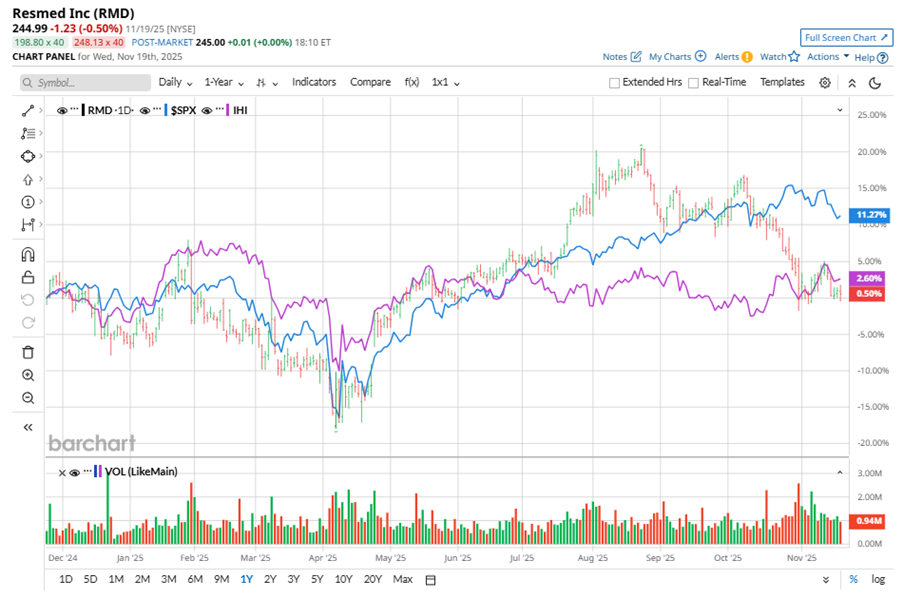Collapse the volume pane chevron
This screenshot has width=903, height=598.
840,472
